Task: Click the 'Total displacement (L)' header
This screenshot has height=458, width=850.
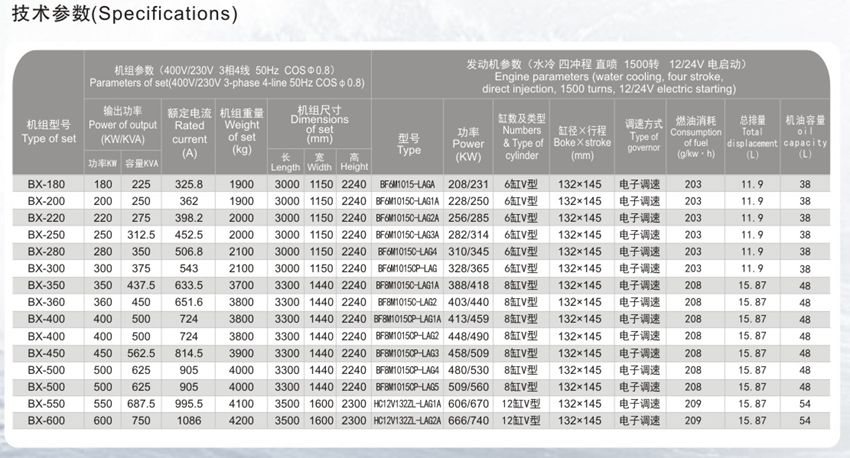Action: pyautogui.click(x=752, y=137)
